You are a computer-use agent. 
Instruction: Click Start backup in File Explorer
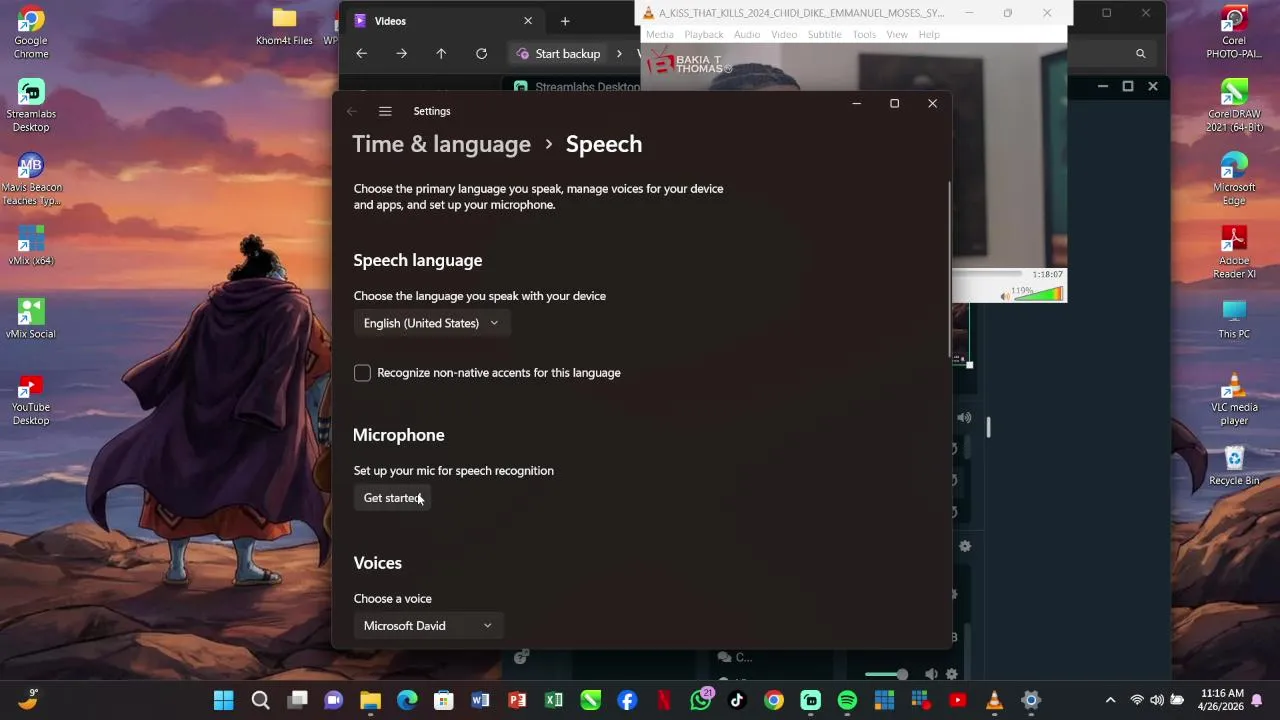(x=559, y=54)
